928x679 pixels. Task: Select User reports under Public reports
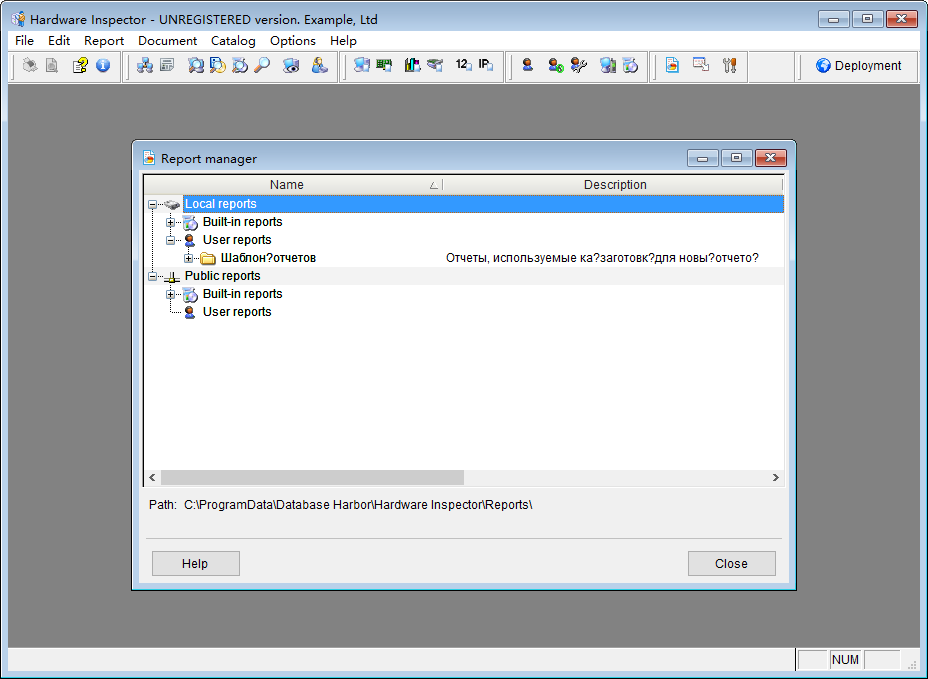click(x=237, y=312)
